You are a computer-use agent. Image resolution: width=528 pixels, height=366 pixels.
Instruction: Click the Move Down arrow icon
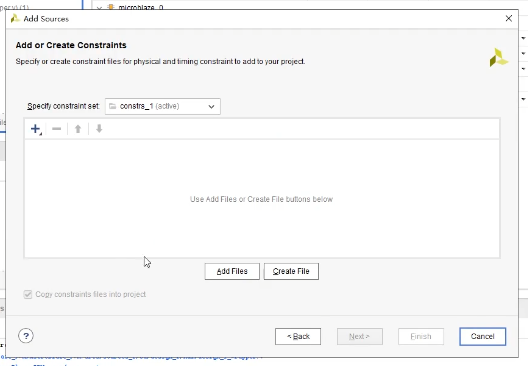click(x=99, y=128)
